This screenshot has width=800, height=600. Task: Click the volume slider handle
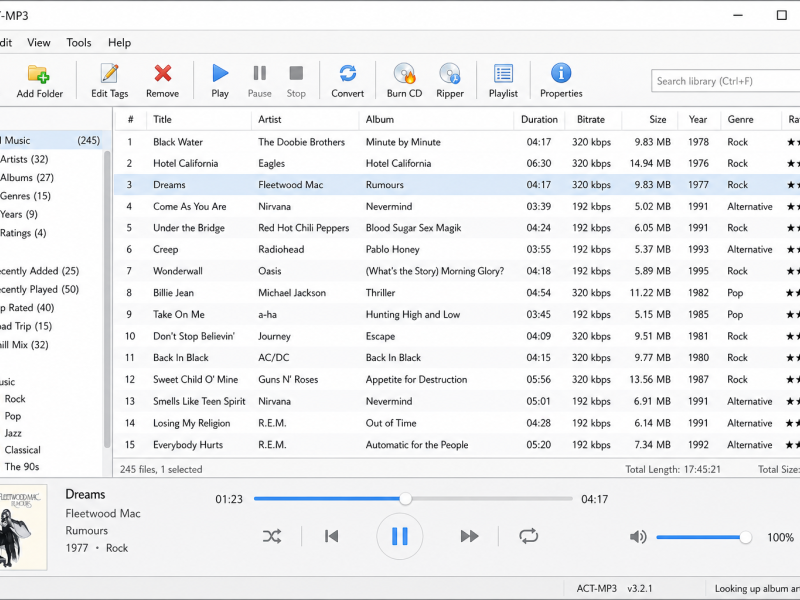tap(745, 537)
